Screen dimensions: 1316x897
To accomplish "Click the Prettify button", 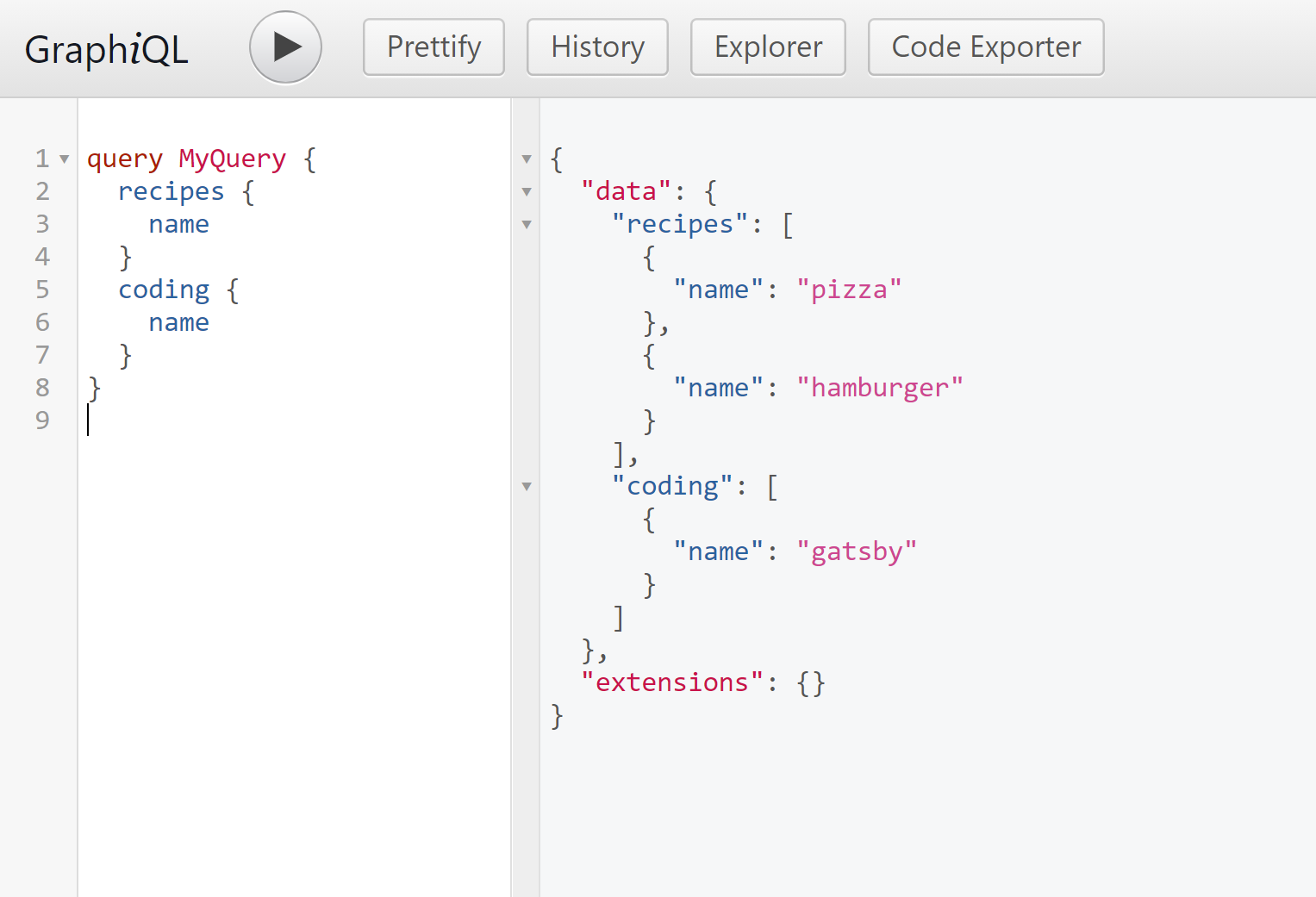I will point(433,47).
